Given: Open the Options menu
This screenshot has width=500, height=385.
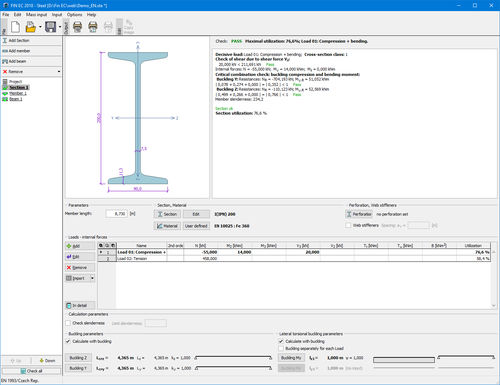Looking at the screenshot, I should tap(74, 15).
